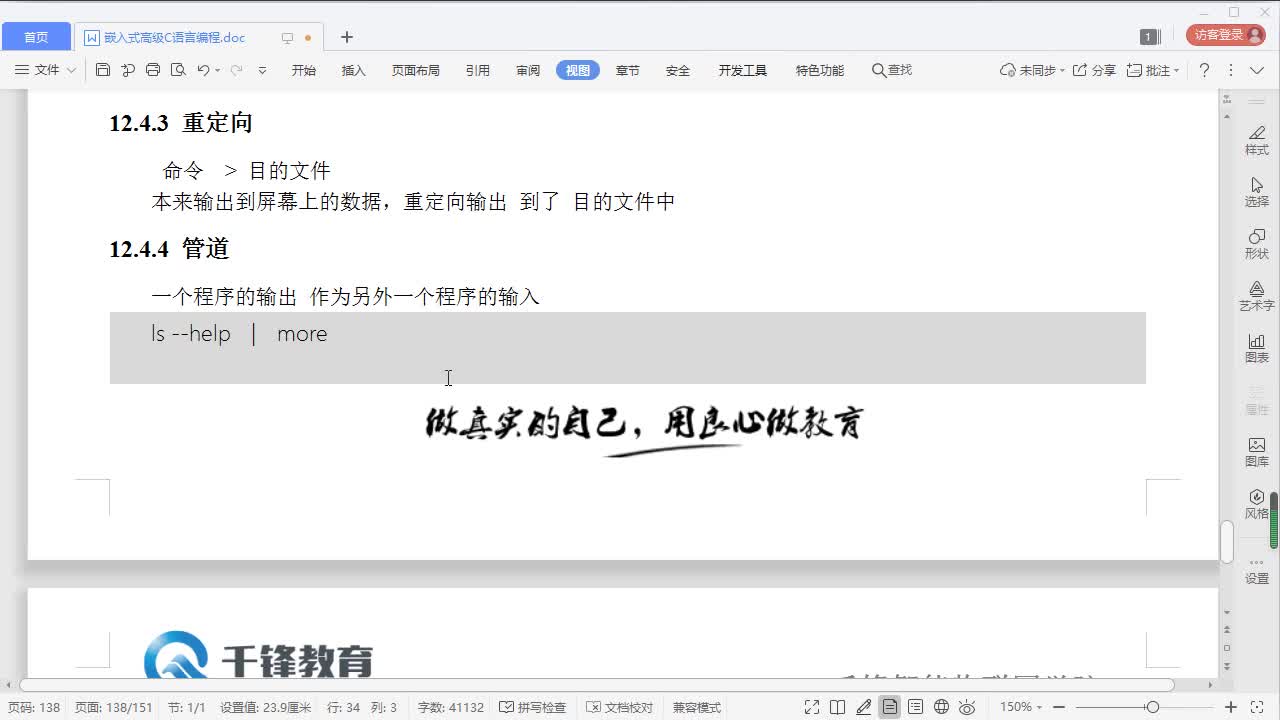
Task: Click 字数: 41132 word count in status bar
Action: (x=450, y=707)
